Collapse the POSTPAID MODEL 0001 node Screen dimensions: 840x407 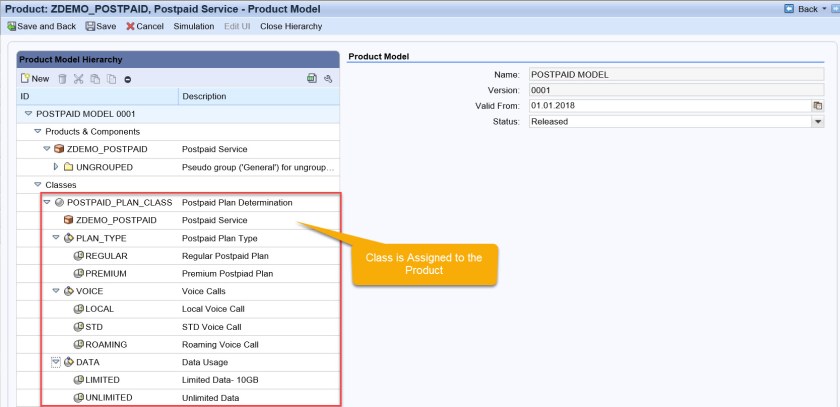[x=28, y=114]
